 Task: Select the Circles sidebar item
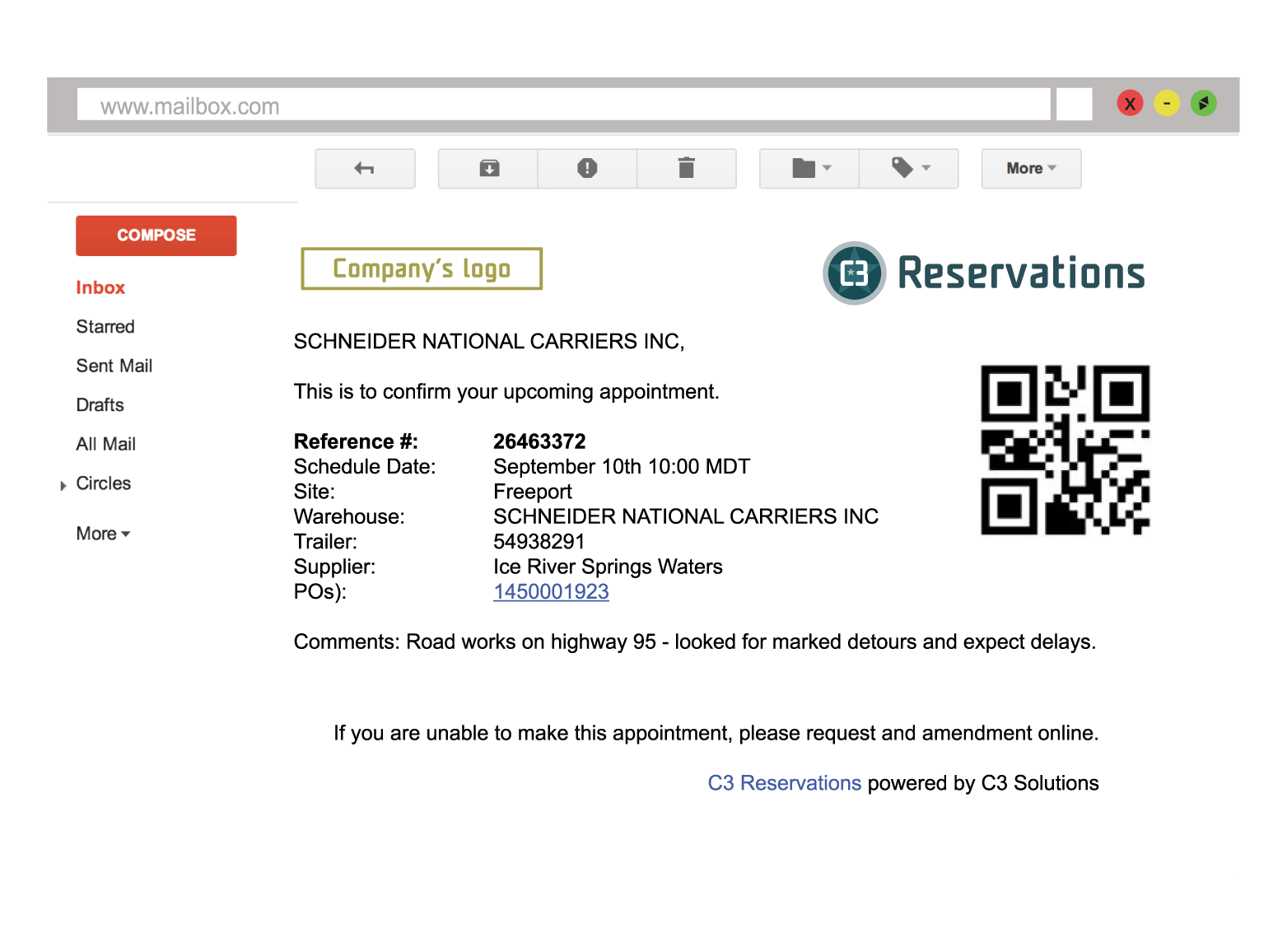click(104, 483)
